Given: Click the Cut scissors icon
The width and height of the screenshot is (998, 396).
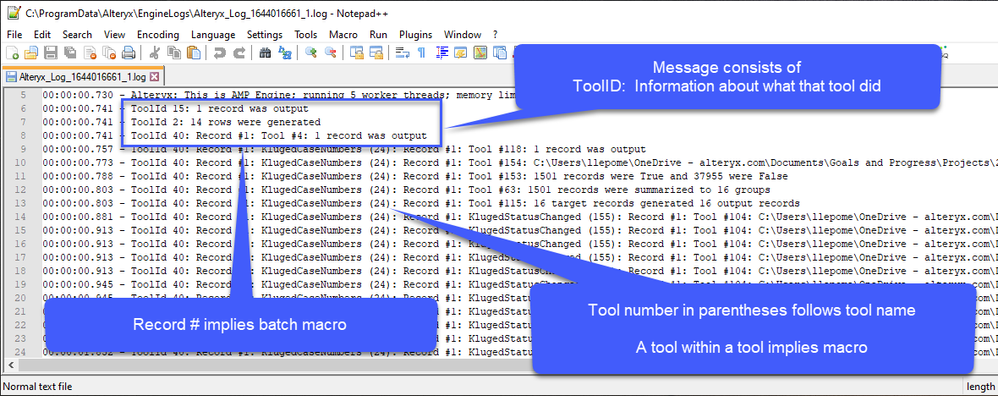Looking at the screenshot, I should pyautogui.click(x=155, y=53).
